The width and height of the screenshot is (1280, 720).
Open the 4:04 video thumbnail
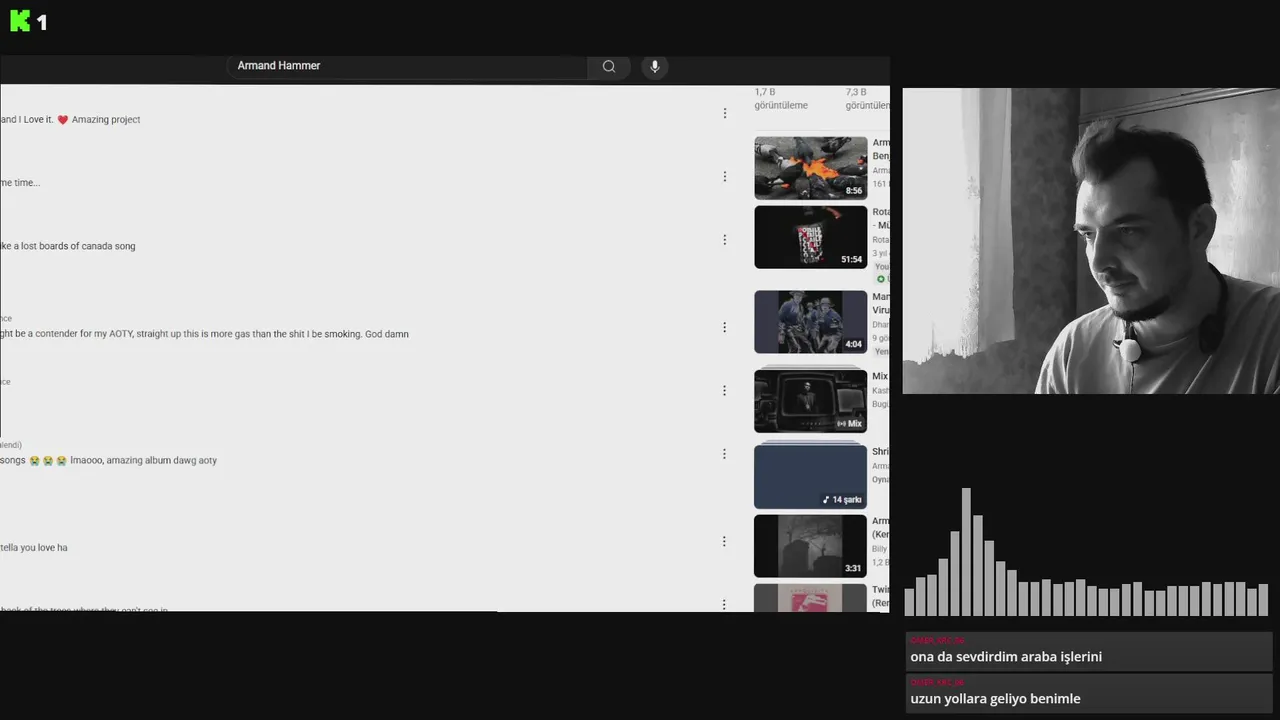[x=810, y=322]
